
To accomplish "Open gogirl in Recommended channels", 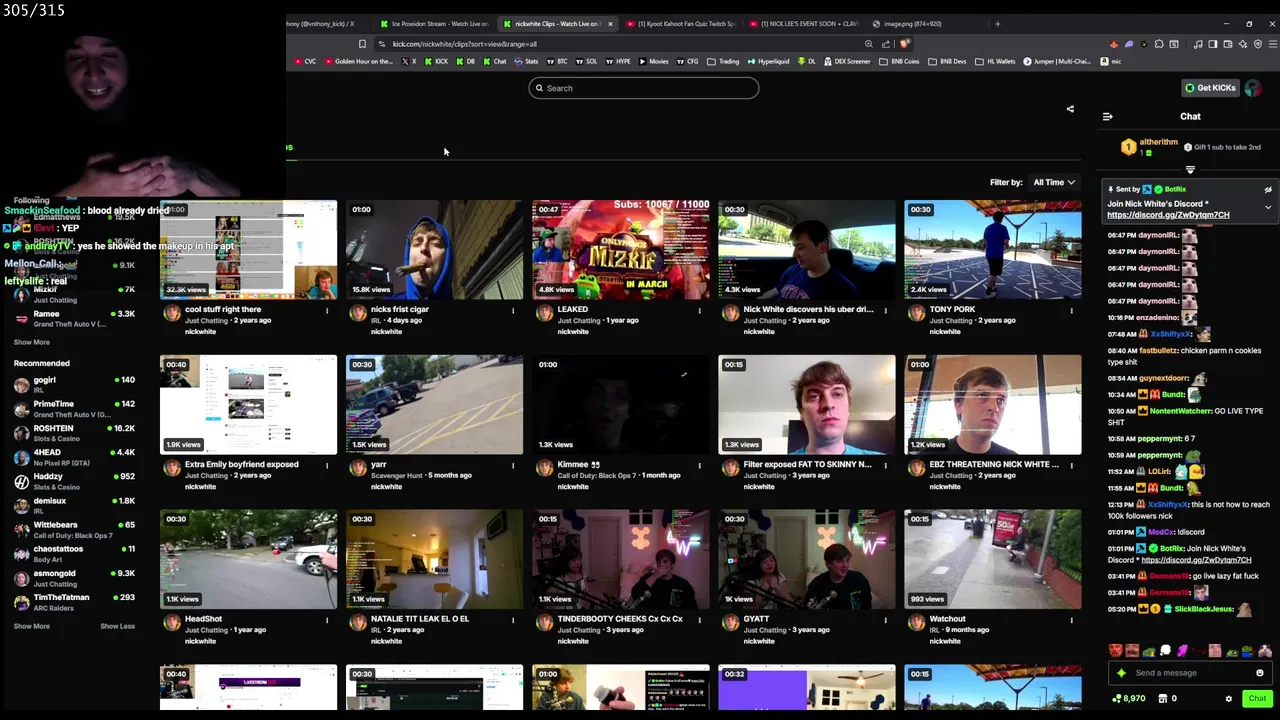I will coord(74,384).
